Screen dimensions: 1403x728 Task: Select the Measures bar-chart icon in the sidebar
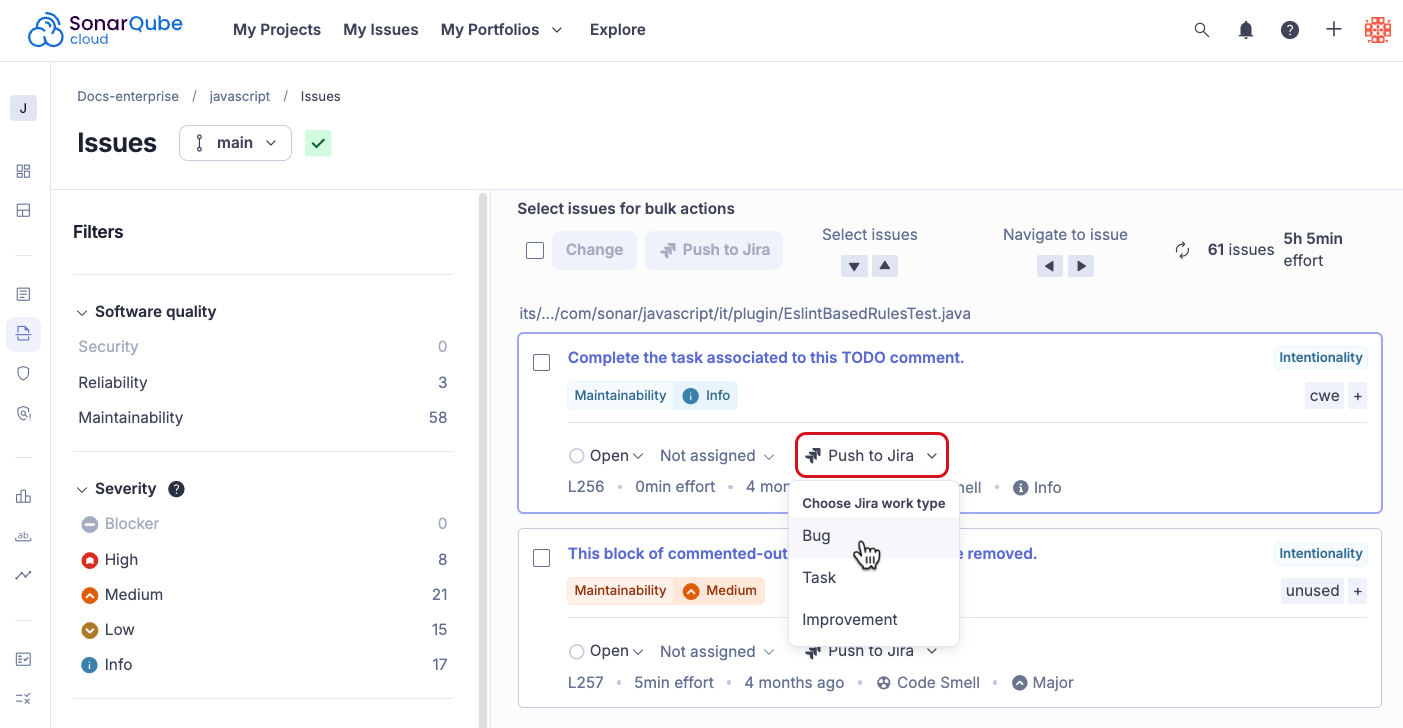pyautogui.click(x=23, y=495)
